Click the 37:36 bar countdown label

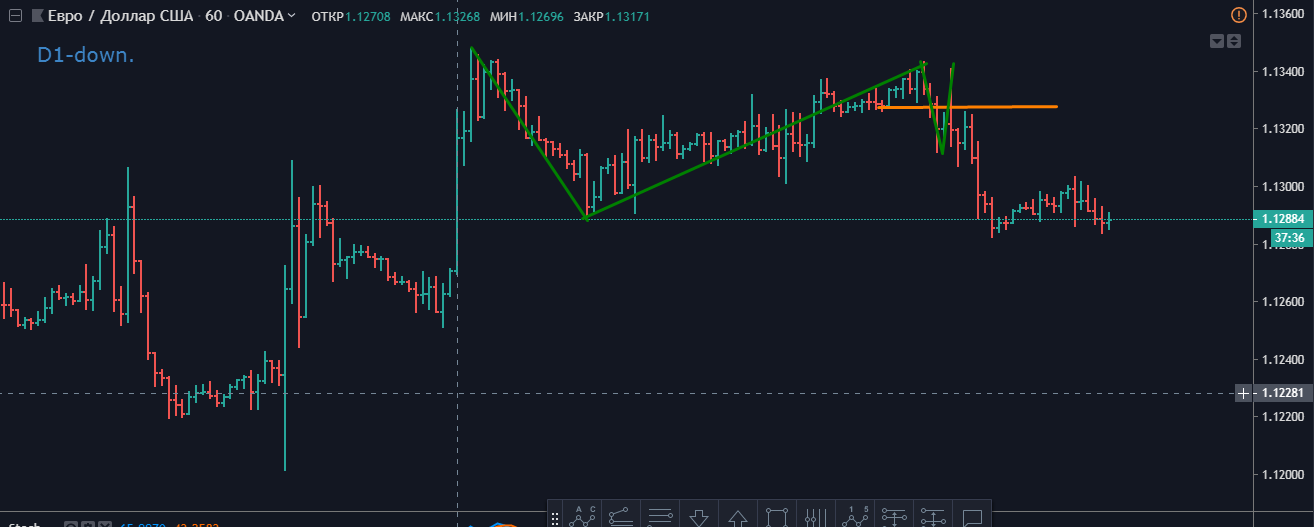tap(1289, 238)
